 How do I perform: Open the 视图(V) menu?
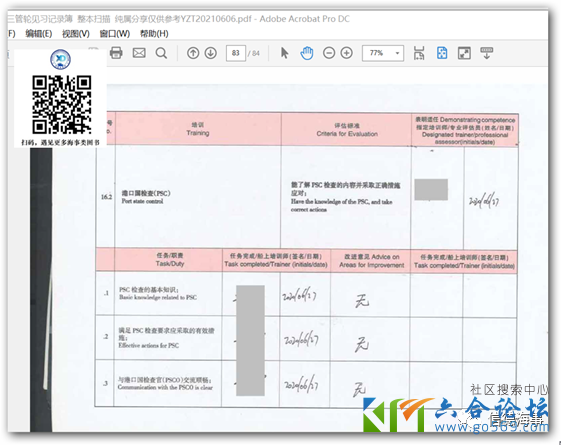75,34
